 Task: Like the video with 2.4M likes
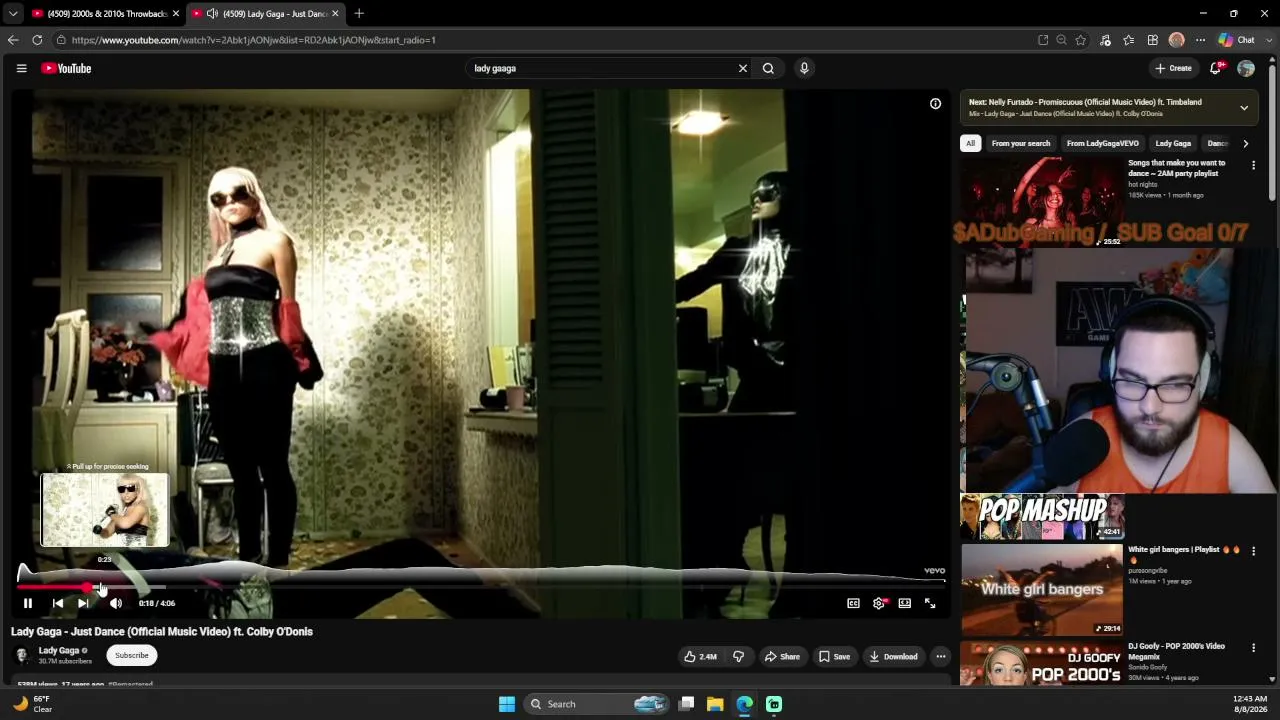pyautogui.click(x=700, y=656)
